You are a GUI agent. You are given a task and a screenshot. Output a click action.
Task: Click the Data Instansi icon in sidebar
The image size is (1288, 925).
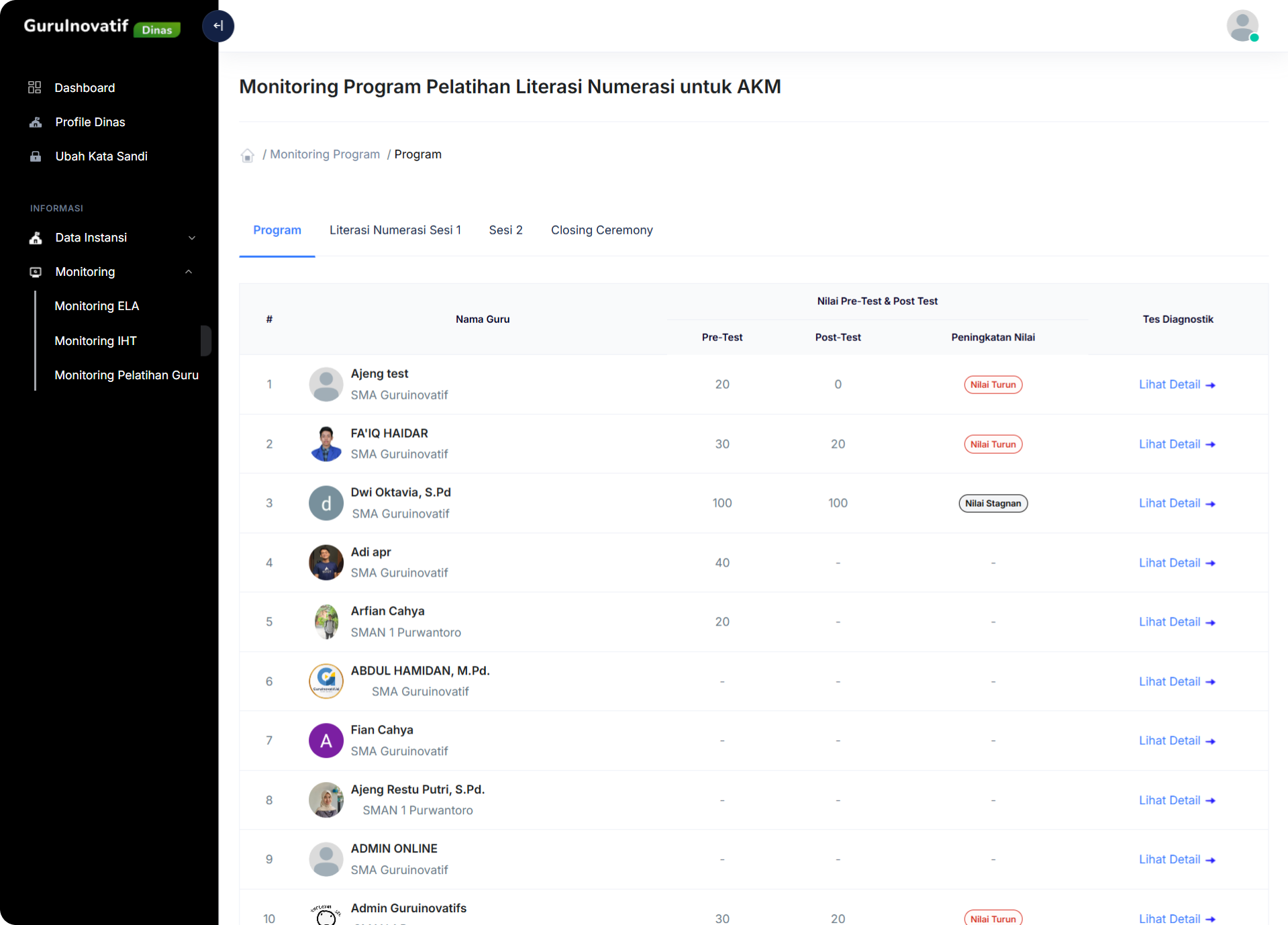[36, 238]
